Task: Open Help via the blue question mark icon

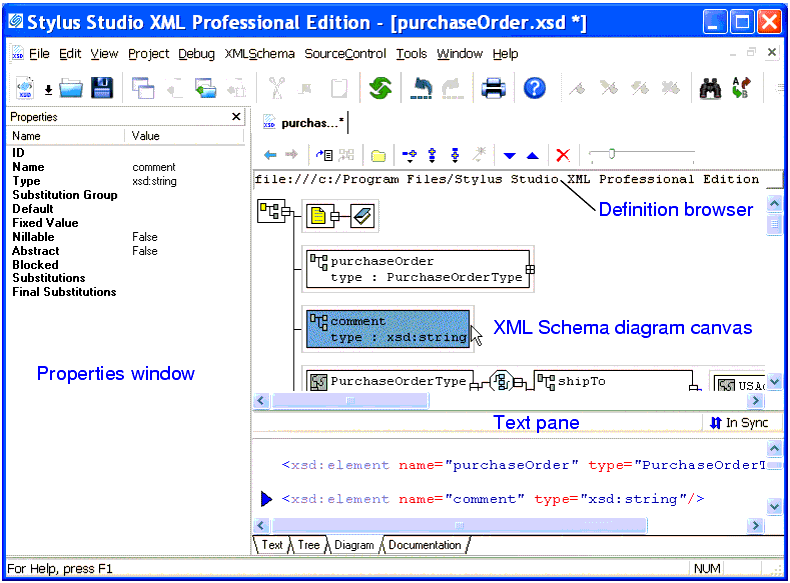Action: pyautogui.click(x=535, y=88)
